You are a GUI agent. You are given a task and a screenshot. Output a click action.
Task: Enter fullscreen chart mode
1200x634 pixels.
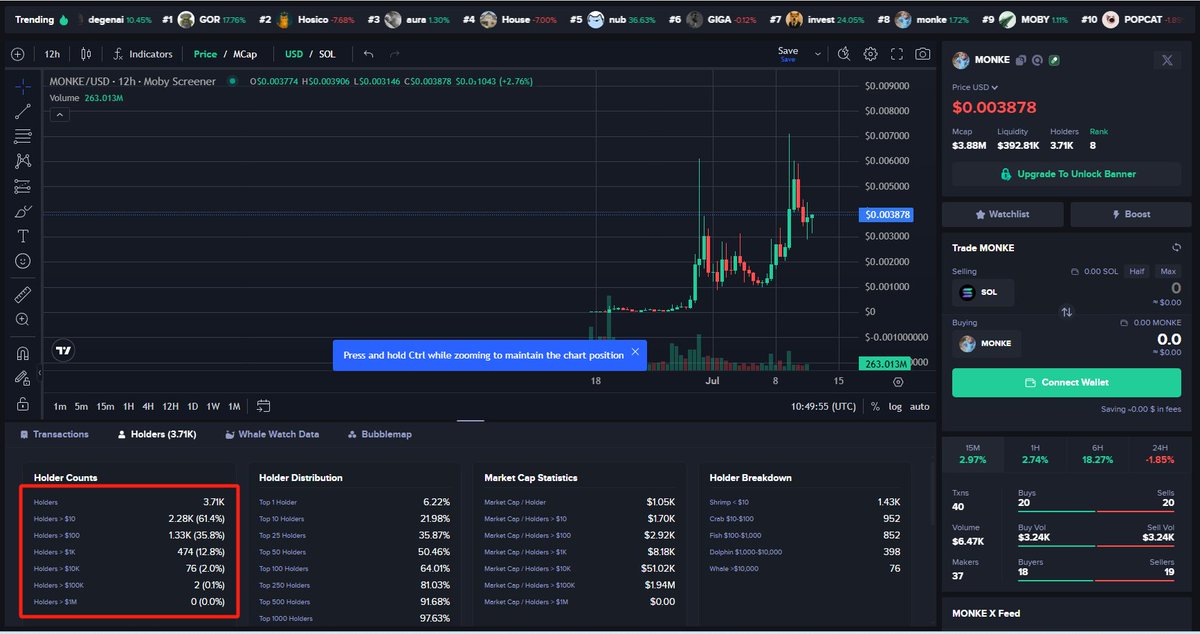[x=897, y=54]
